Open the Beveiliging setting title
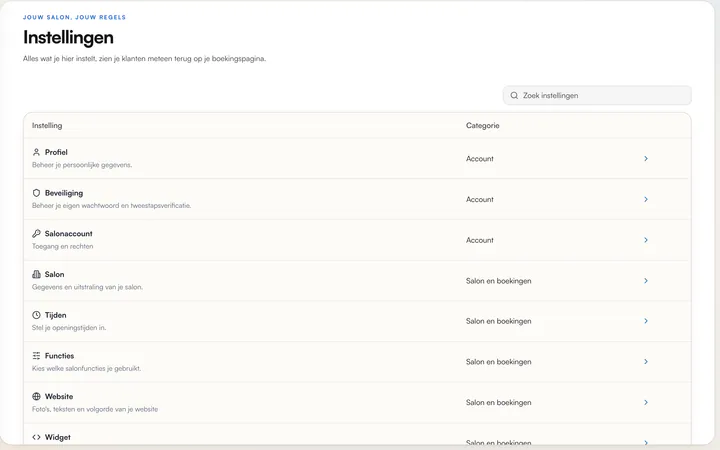Screen dimensions: 720x450 [64, 193]
